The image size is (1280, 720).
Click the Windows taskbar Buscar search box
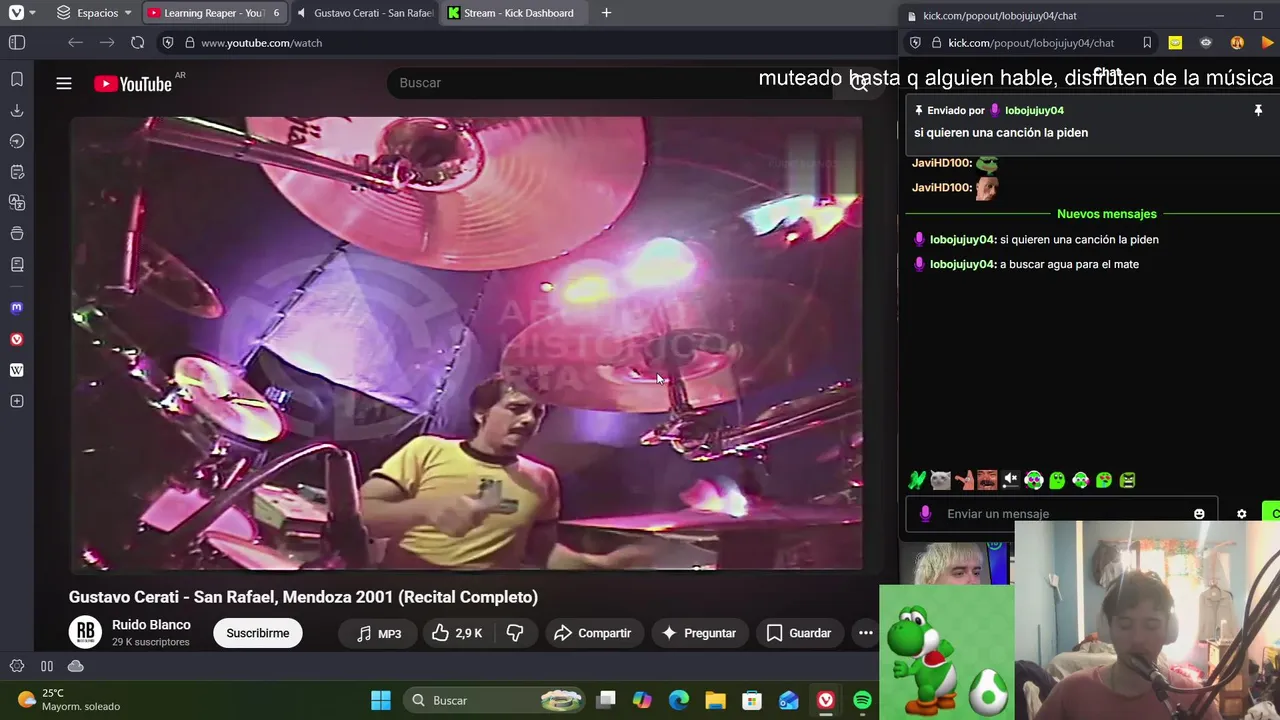[496, 700]
